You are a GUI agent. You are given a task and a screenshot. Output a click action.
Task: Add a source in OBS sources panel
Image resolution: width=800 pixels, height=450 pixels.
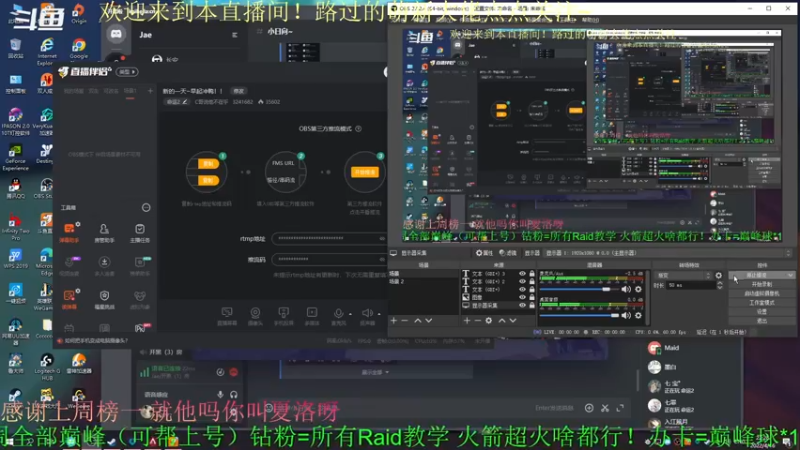tap(466, 320)
